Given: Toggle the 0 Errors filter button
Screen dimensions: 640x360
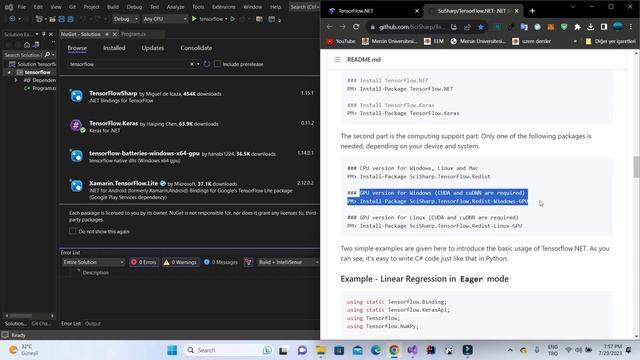Looking at the screenshot, I should [x=144, y=262].
